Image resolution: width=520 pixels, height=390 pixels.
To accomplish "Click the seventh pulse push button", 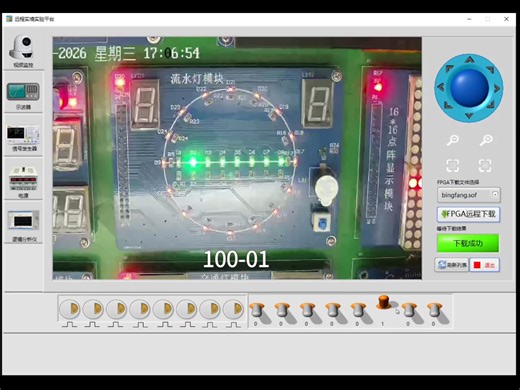I will 209,309.
